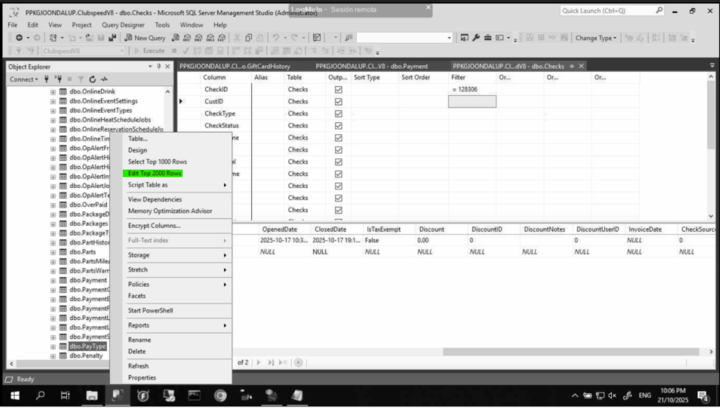The height and width of the screenshot is (408, 720).
Task: Click the wrench Properties icon in toolbar
Action: (477, 37)
